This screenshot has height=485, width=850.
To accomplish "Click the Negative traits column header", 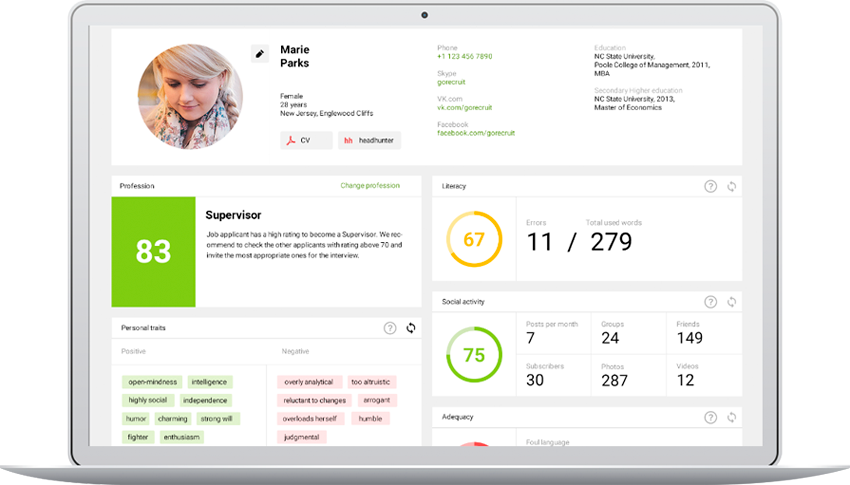I will [295, 351].
